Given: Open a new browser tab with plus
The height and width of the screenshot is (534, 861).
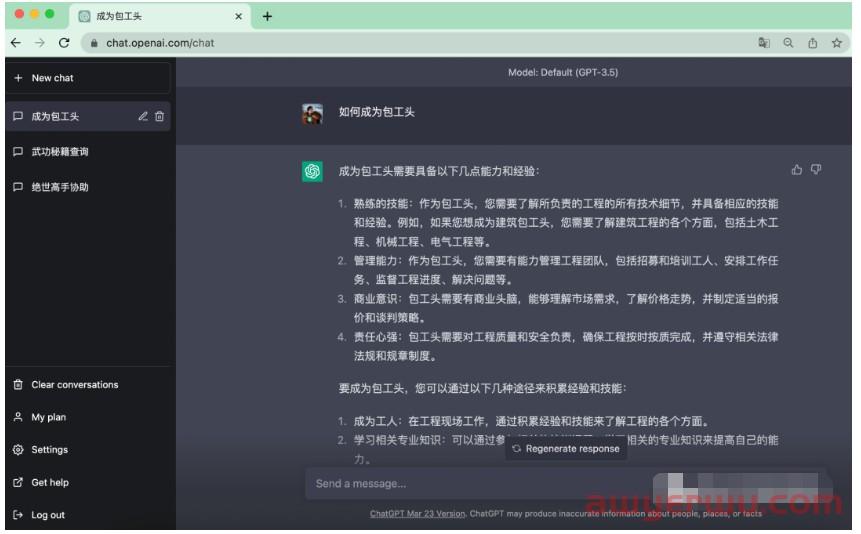Looking at the screenshot, I should [267, 16].
